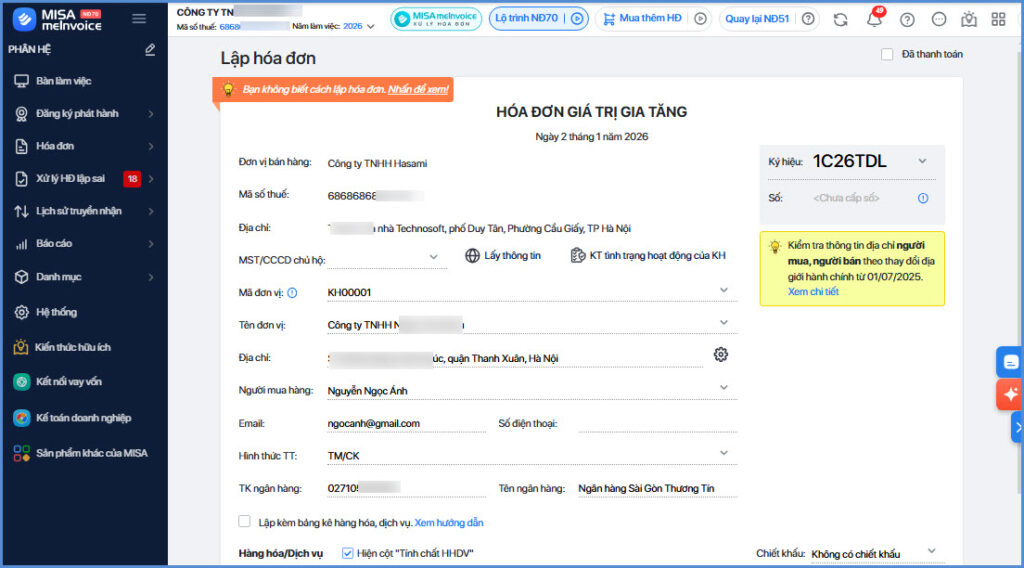
Task: Click the red 18 badge on Xử lý HĐ lập sai
Action: click(x=132, y=179)
